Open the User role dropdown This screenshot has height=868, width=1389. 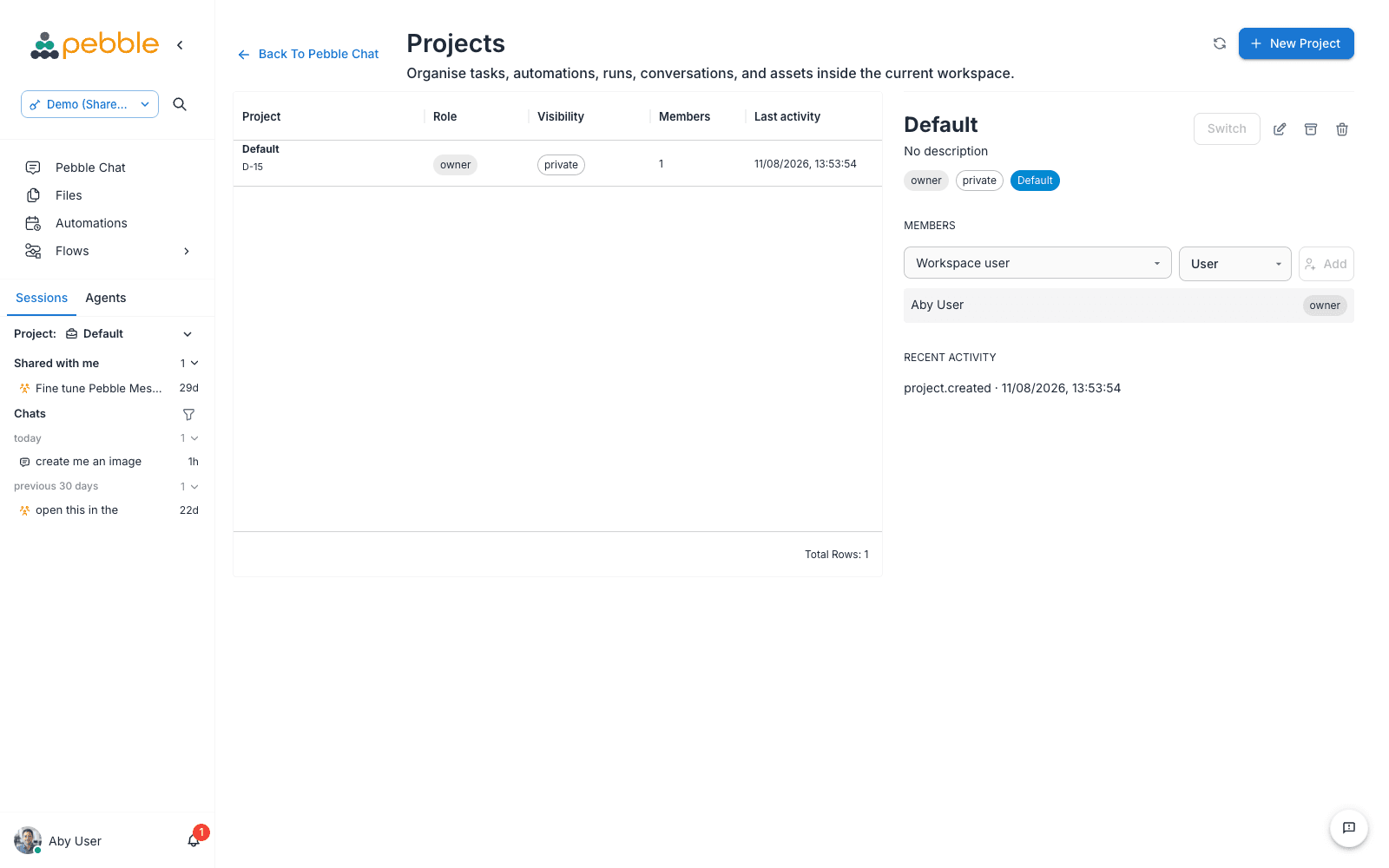click(x=1234, y=264)
